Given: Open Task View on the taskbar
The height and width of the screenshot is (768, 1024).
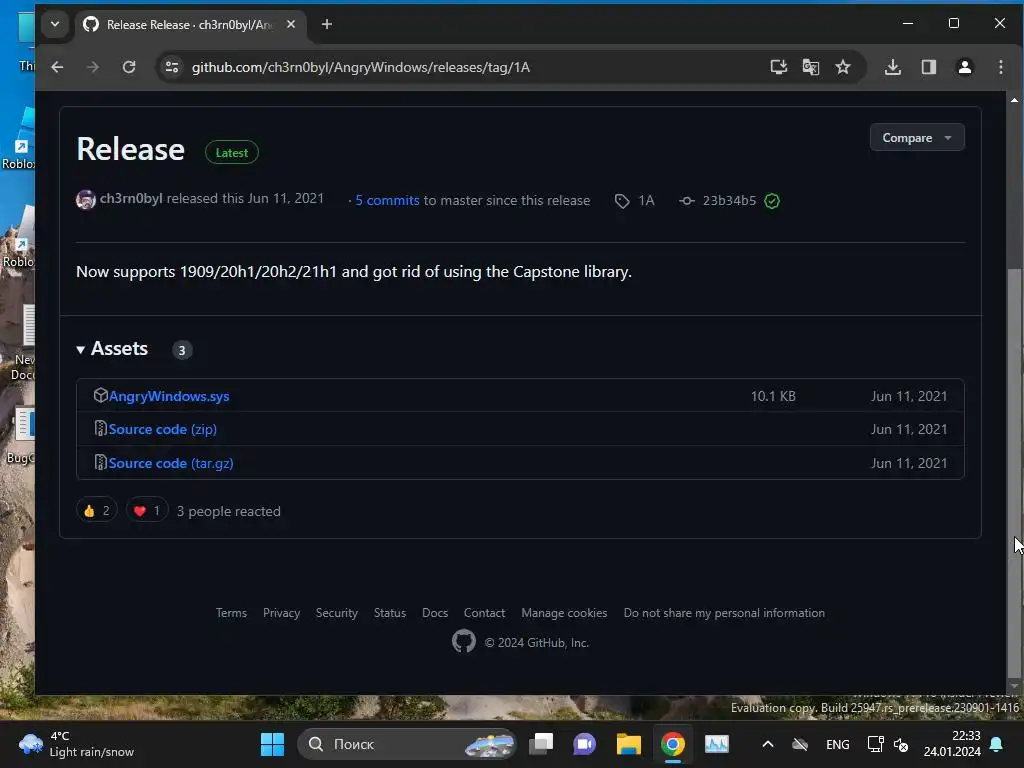Looking at the screenshot, I should coord(541,744).
